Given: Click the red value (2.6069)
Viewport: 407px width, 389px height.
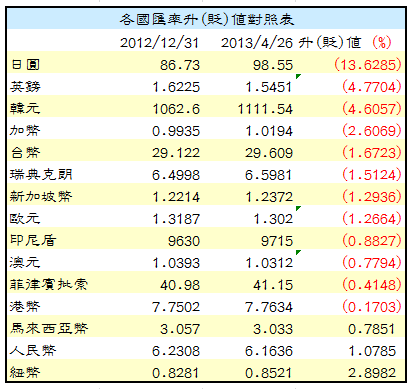Looking at the screenshot, I should tap(372, 131).
